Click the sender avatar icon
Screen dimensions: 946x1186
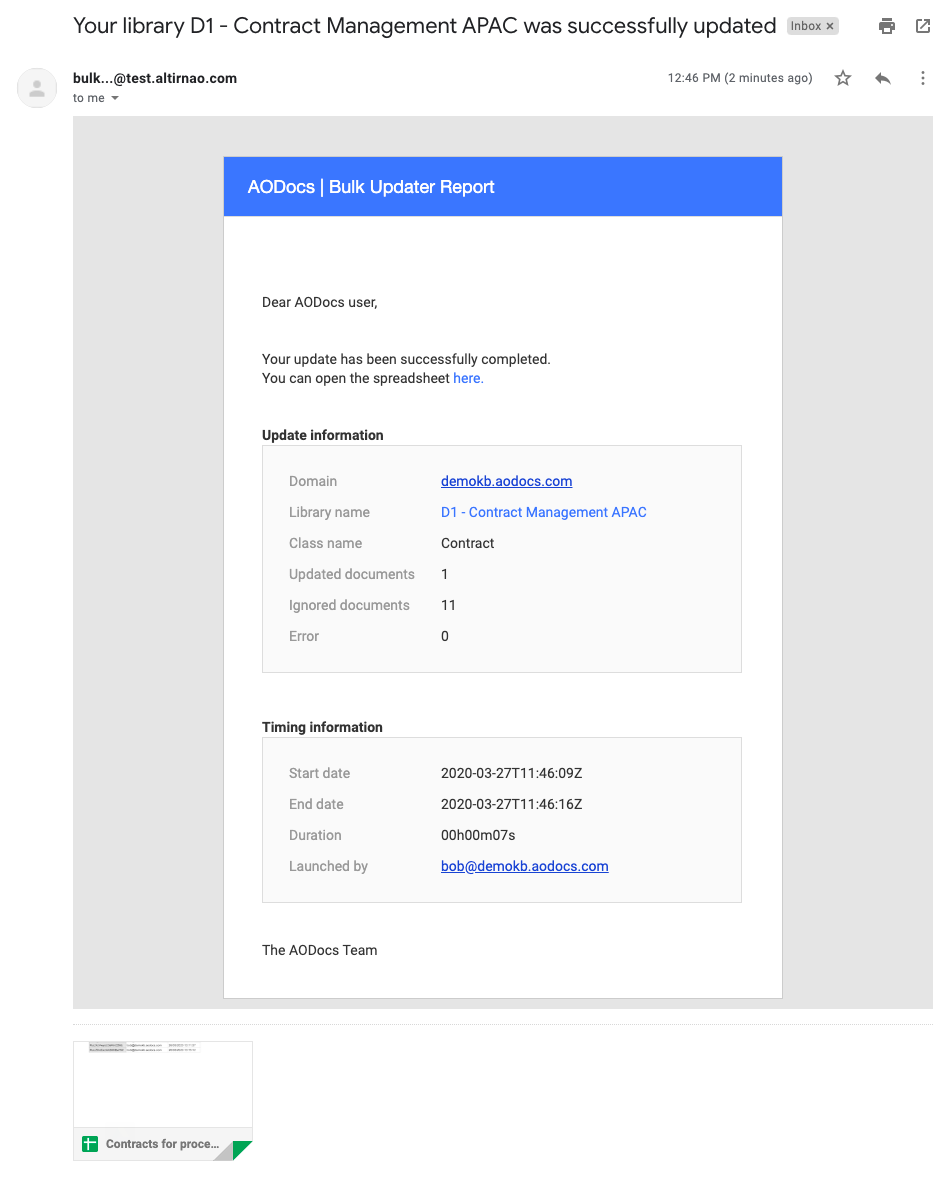(37, 88)
